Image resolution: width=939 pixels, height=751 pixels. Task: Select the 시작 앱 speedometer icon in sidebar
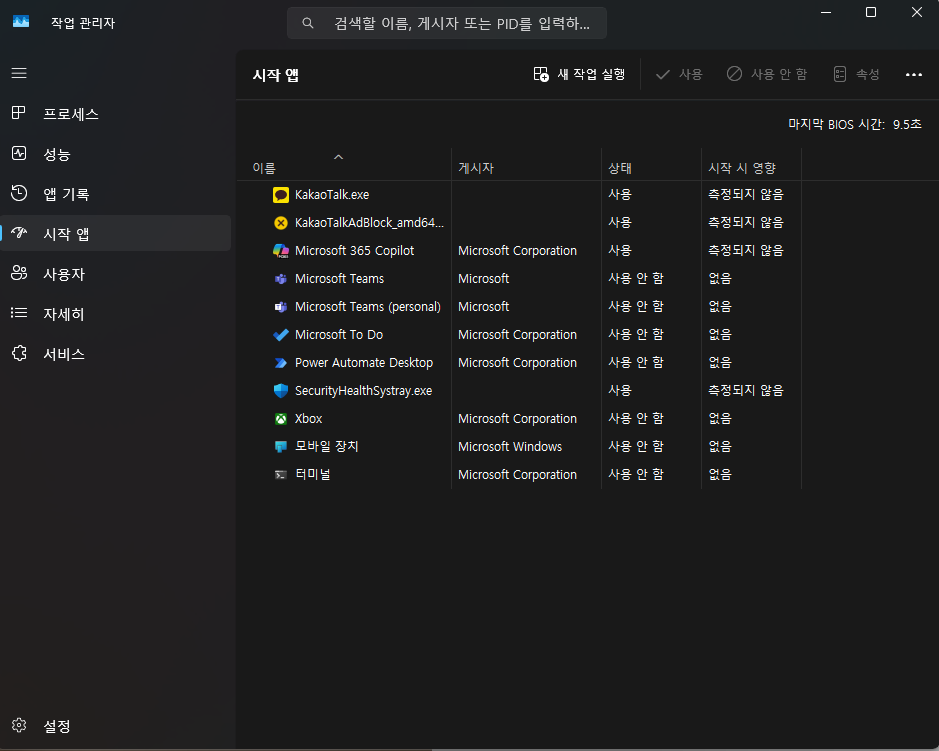(x=19, y=233)
